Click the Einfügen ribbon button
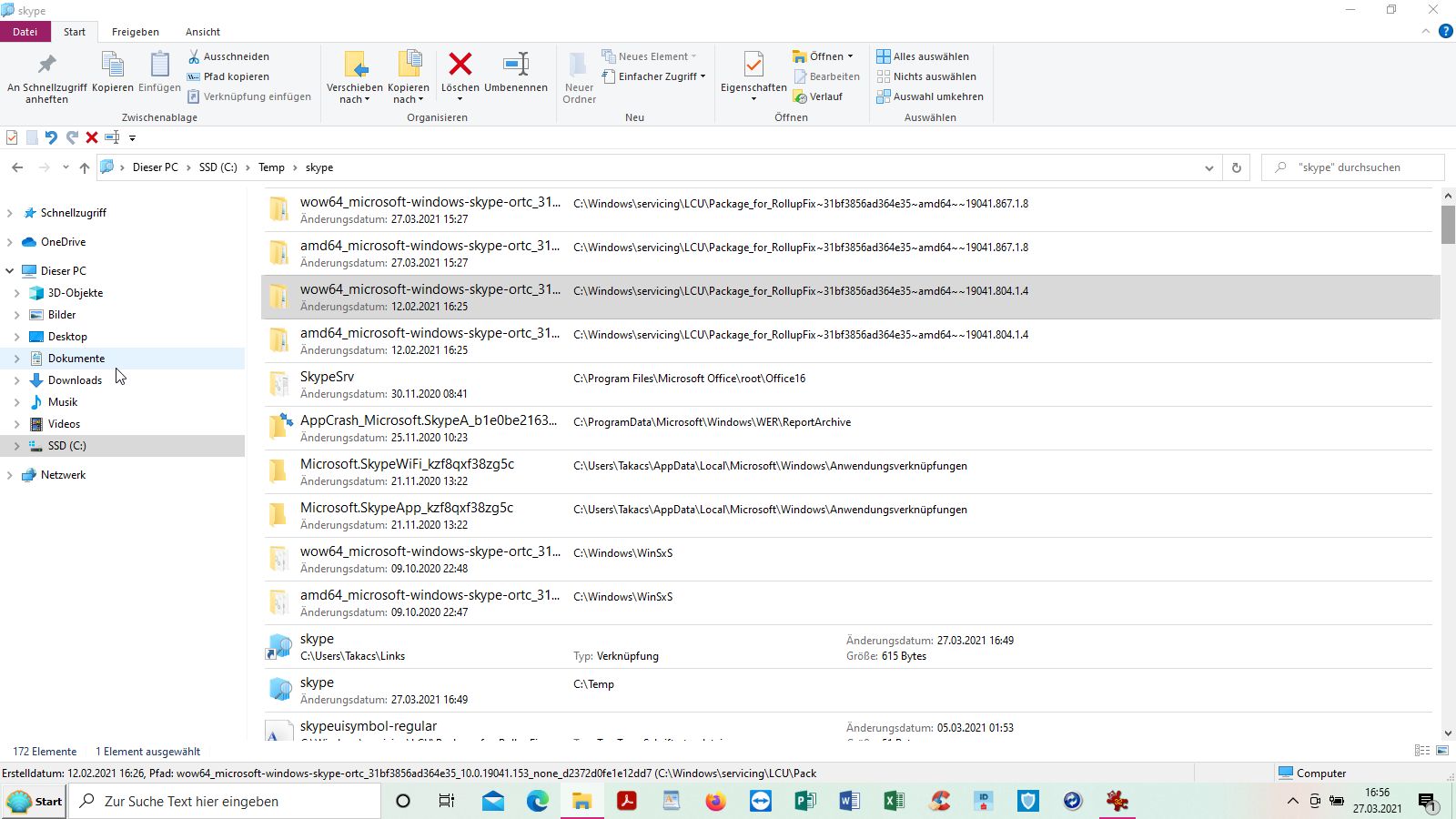This screenshot has width=1456, height=819. click(159, 73)
